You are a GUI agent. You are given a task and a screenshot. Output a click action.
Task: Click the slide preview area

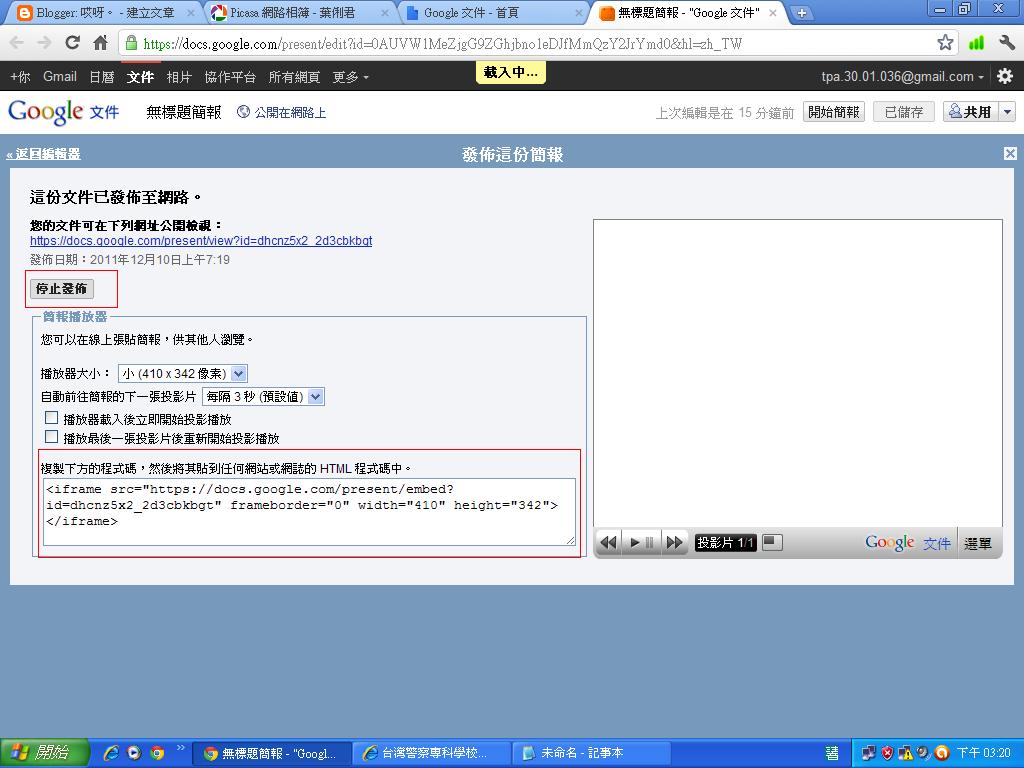point(797,373)
